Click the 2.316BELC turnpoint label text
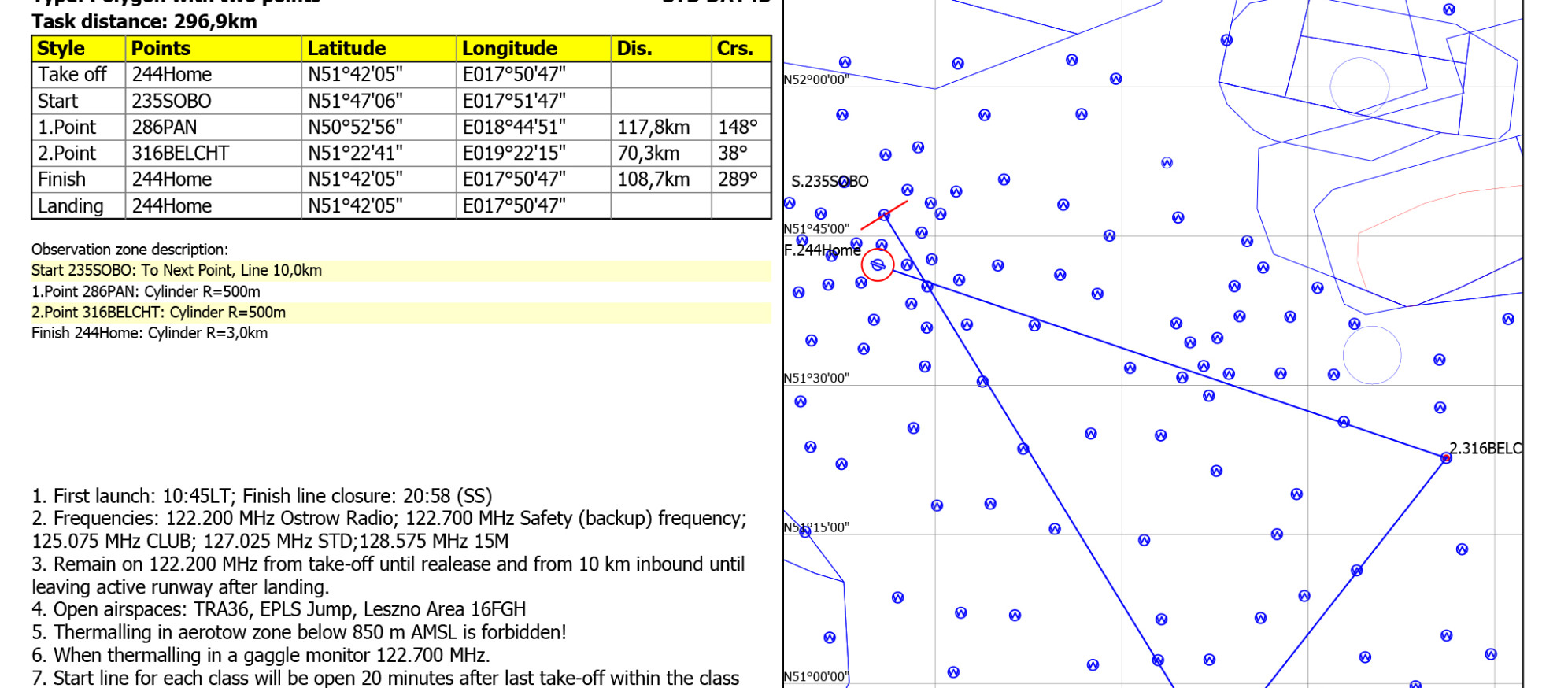The width and height of the screenshot is (1568, 688). (1485, 448)
